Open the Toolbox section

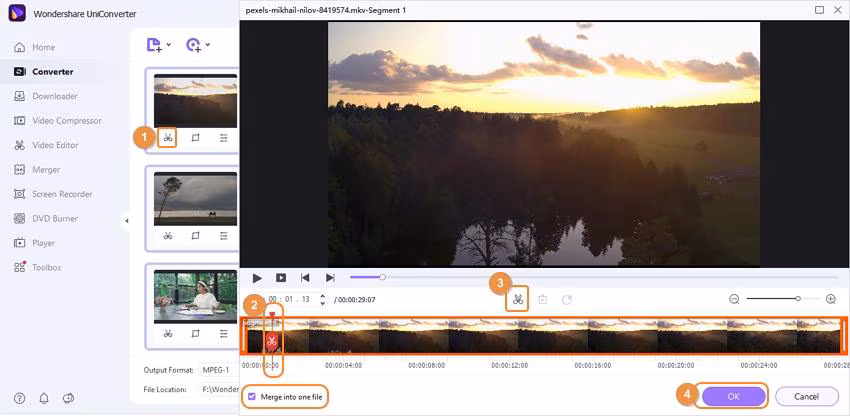pyautogui.click(x=38, y=267)
